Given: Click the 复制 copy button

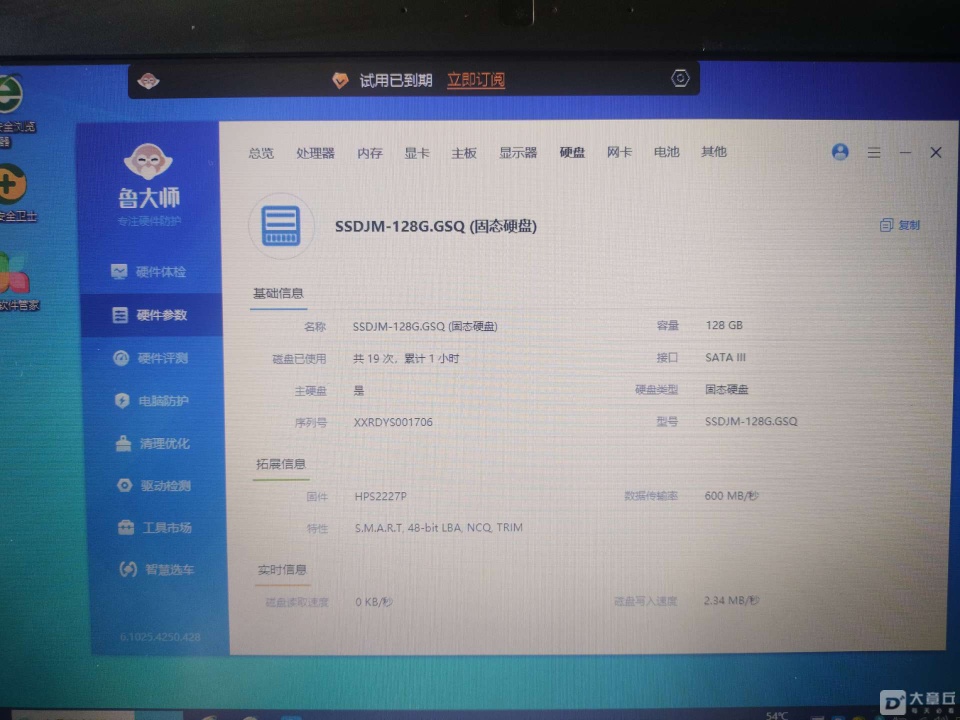Looking at the screenshot, I should coord(899,225).
